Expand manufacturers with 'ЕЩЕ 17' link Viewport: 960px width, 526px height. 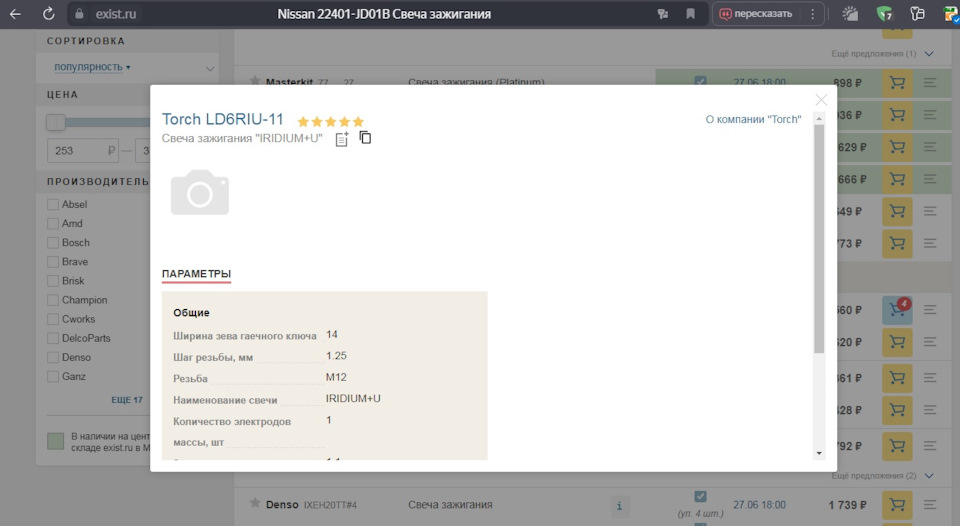click(x=127, y=400)
